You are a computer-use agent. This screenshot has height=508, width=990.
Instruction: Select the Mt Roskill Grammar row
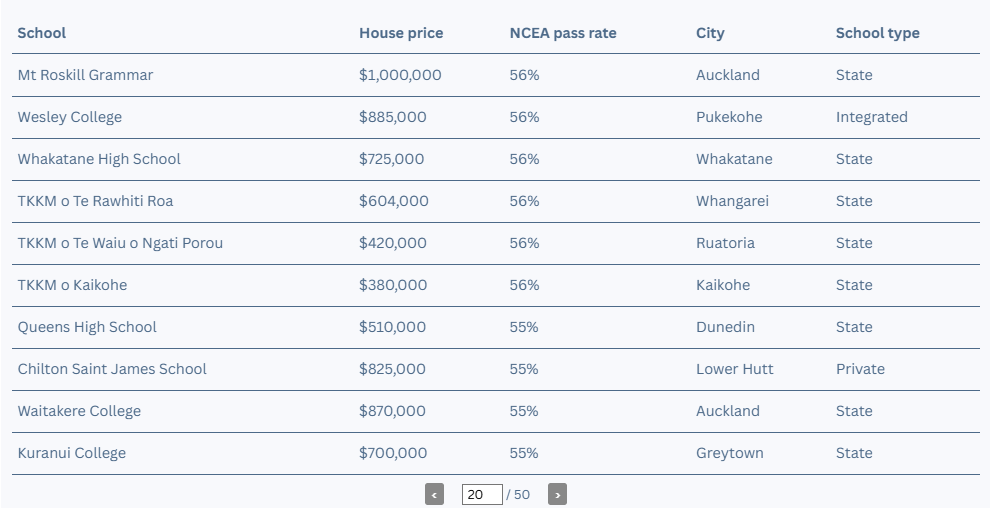click(496, 75)
